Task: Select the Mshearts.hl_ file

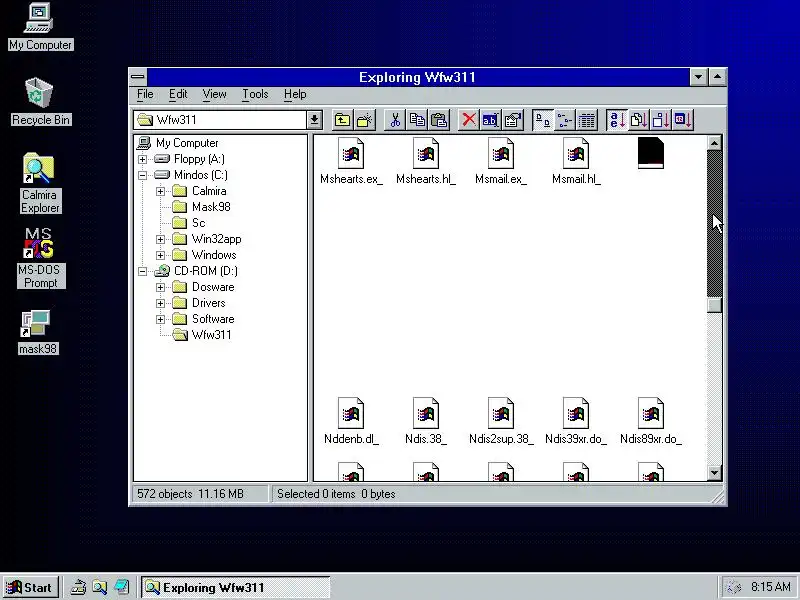Action: 426,161
